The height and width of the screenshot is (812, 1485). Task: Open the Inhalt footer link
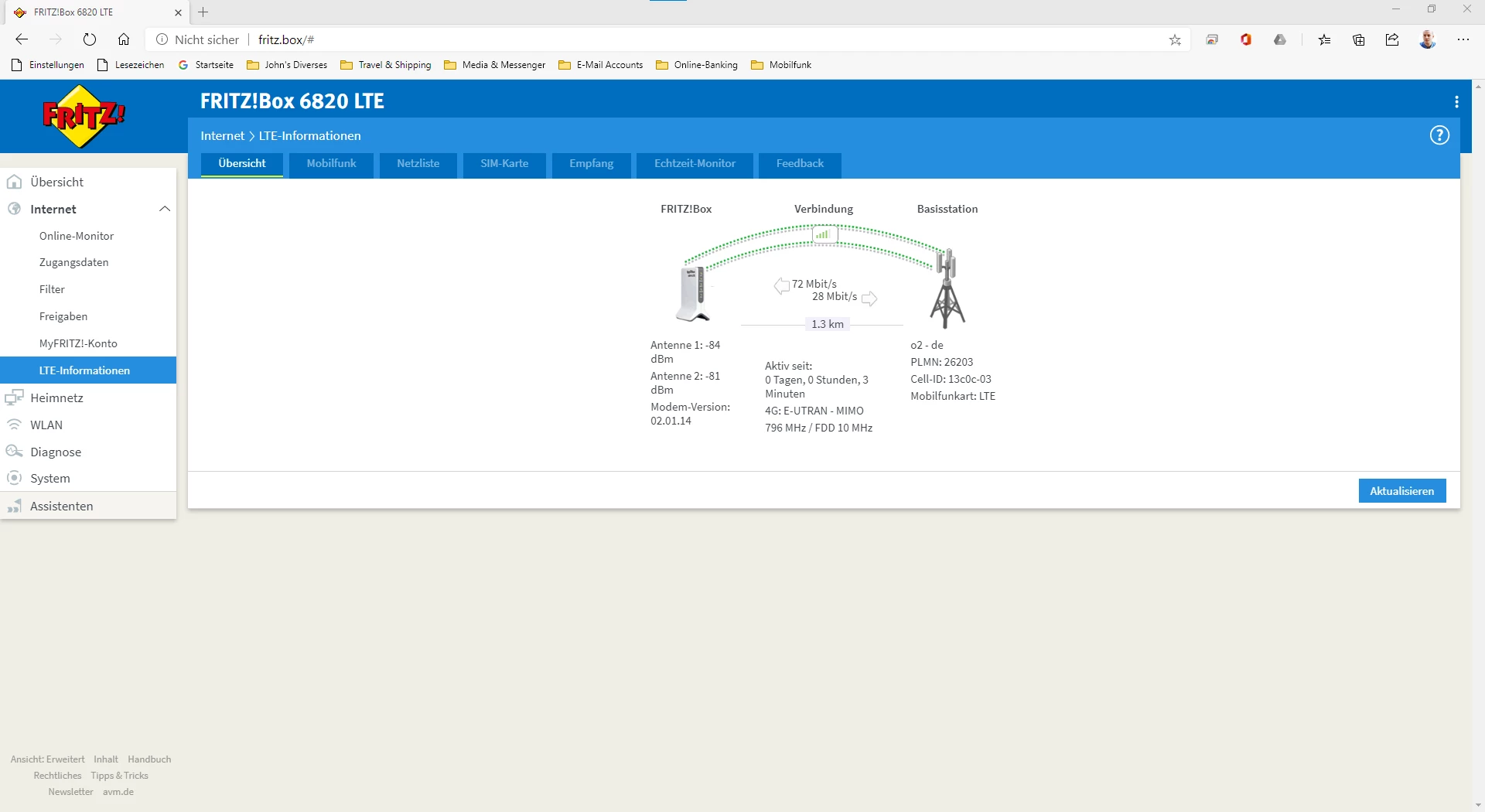[x=106, y=759]
